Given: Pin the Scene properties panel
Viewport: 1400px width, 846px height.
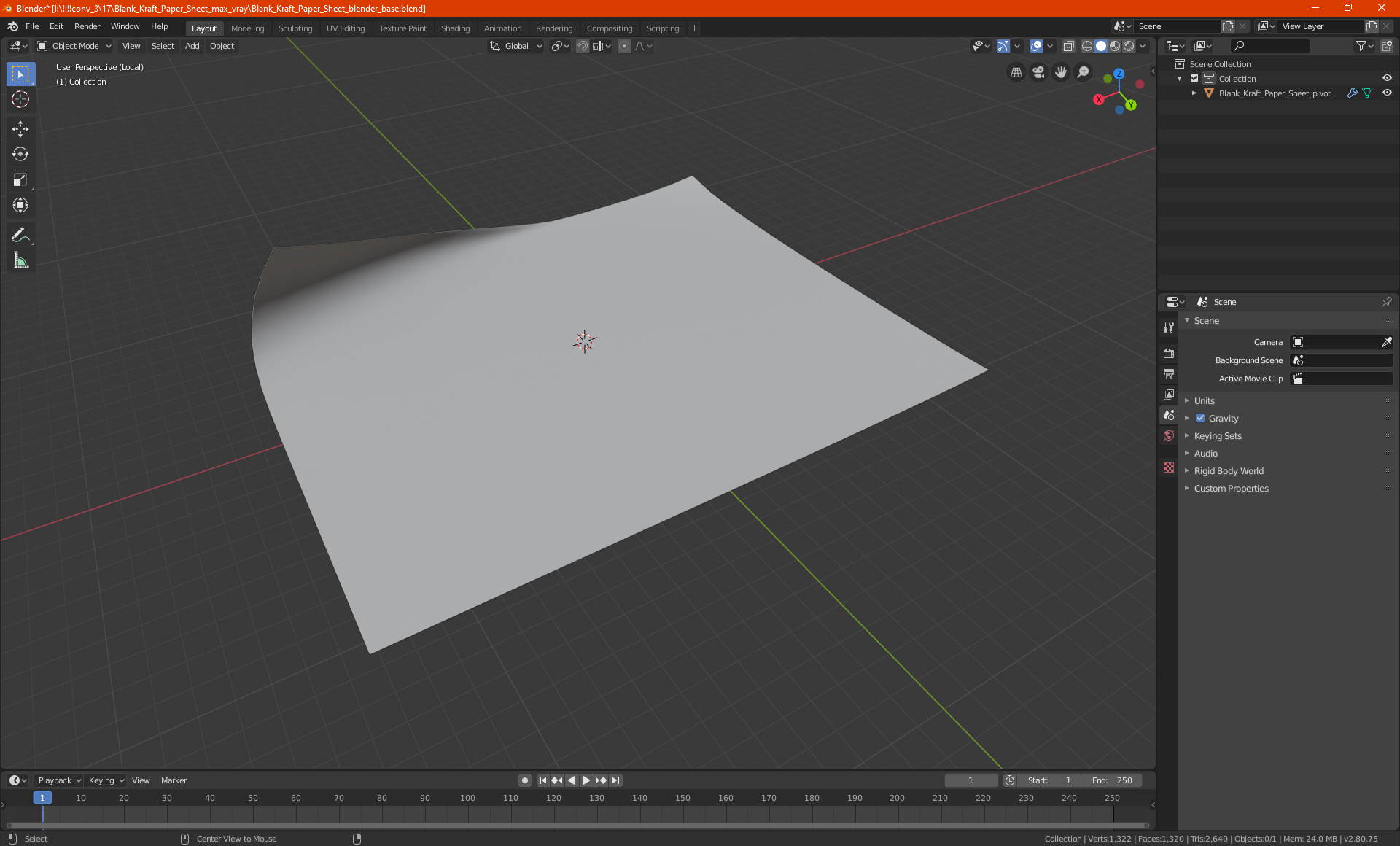Looking at the screenshot, I should (1386, 302).
